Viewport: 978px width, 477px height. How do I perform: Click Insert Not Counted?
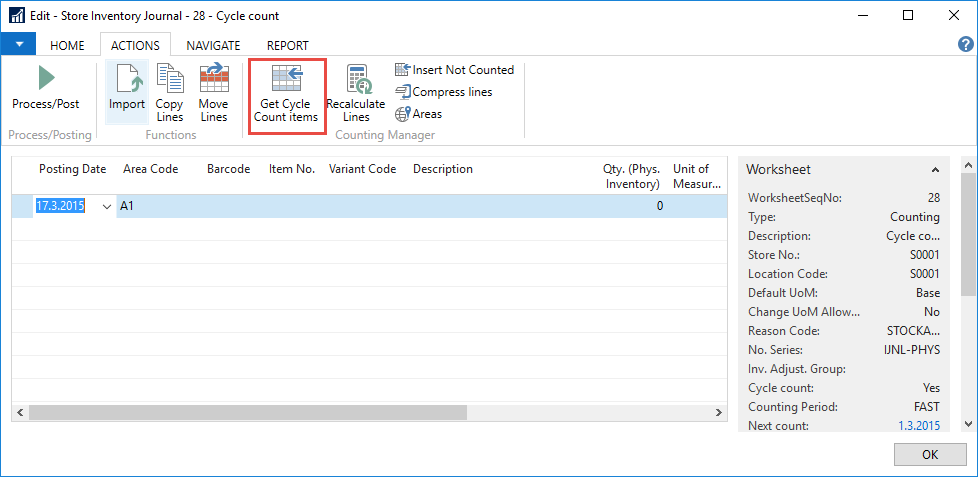(x=455, y=70)
